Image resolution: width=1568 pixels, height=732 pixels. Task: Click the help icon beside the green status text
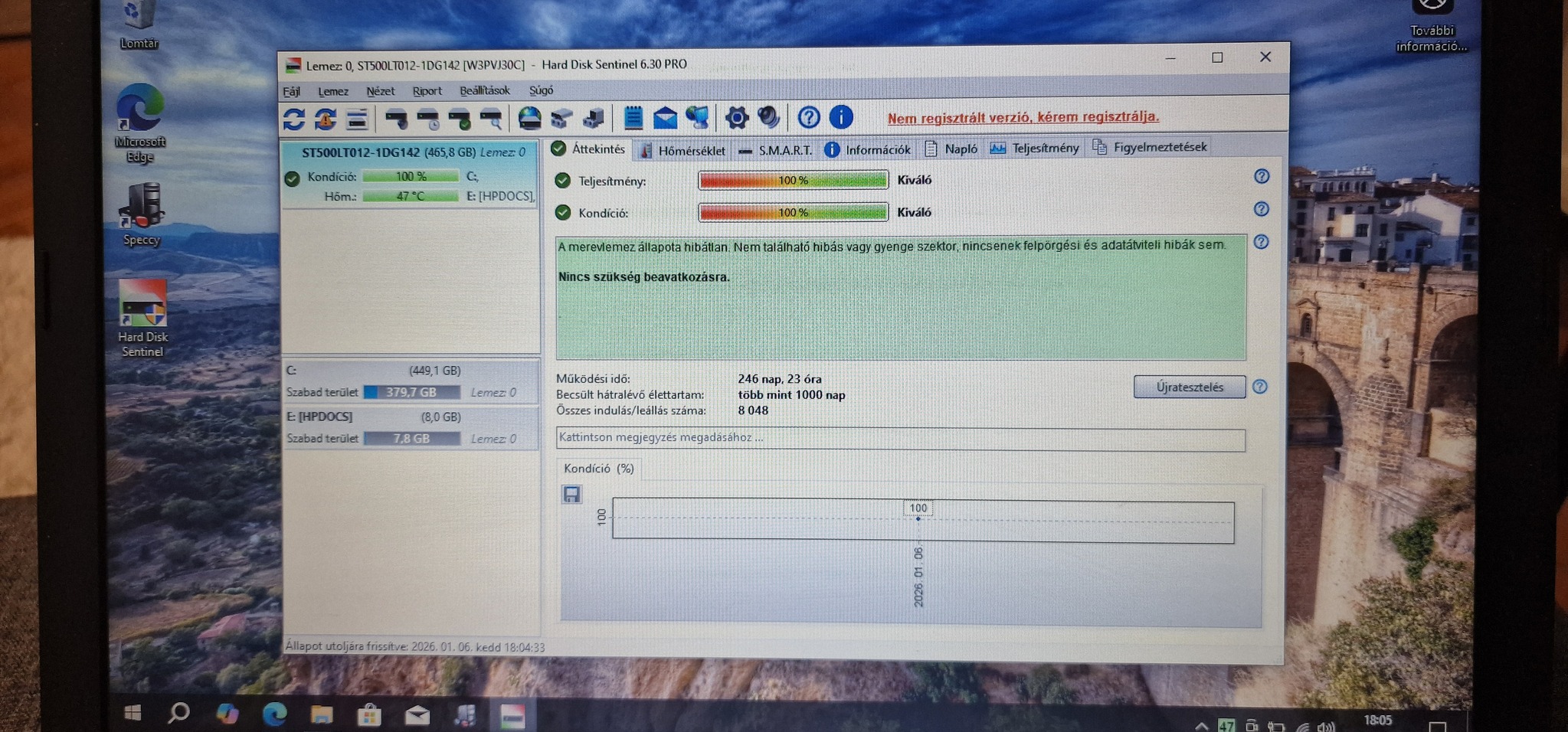1262,242
